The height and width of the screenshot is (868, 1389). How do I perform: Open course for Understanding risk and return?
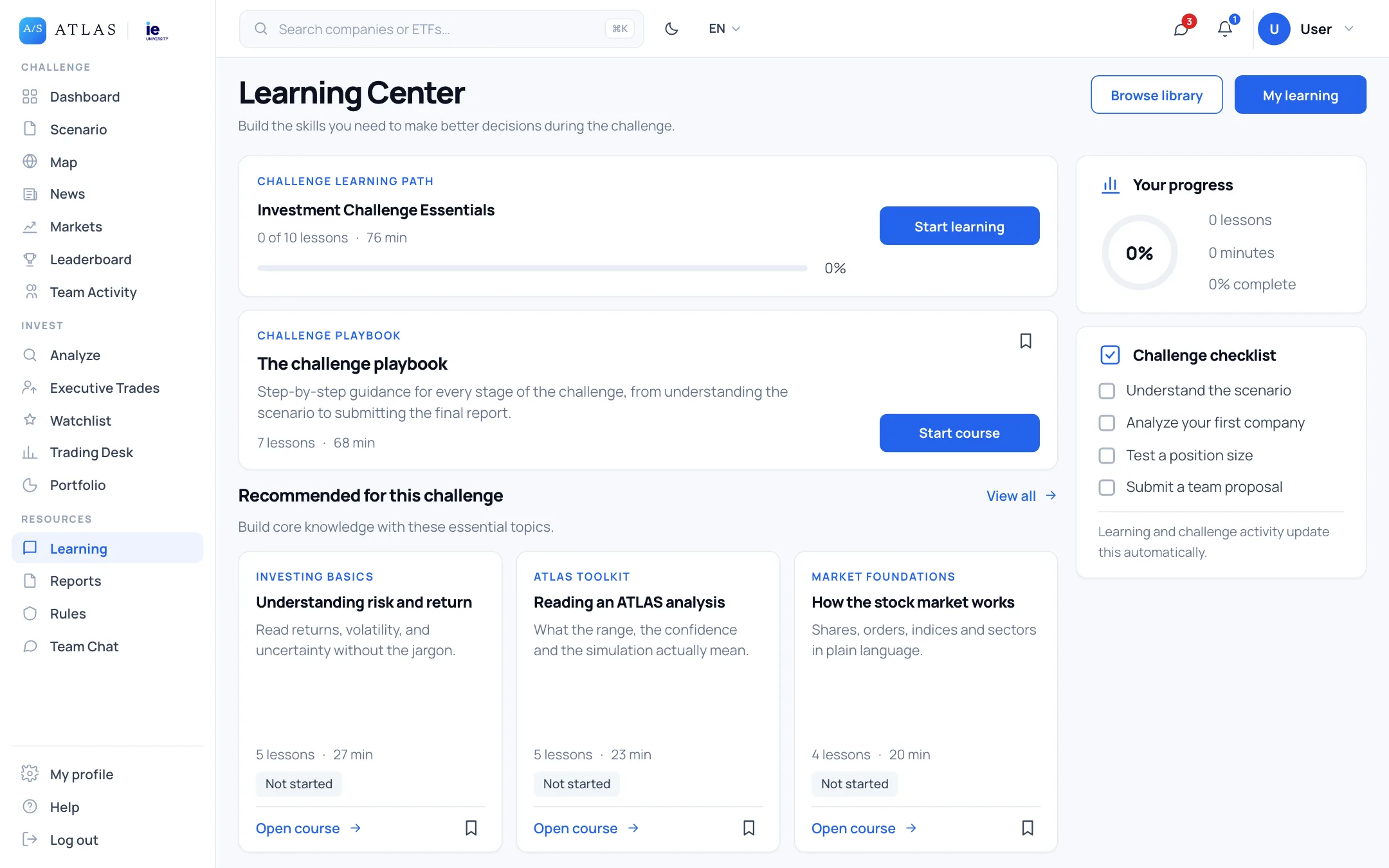click(309, 828)
